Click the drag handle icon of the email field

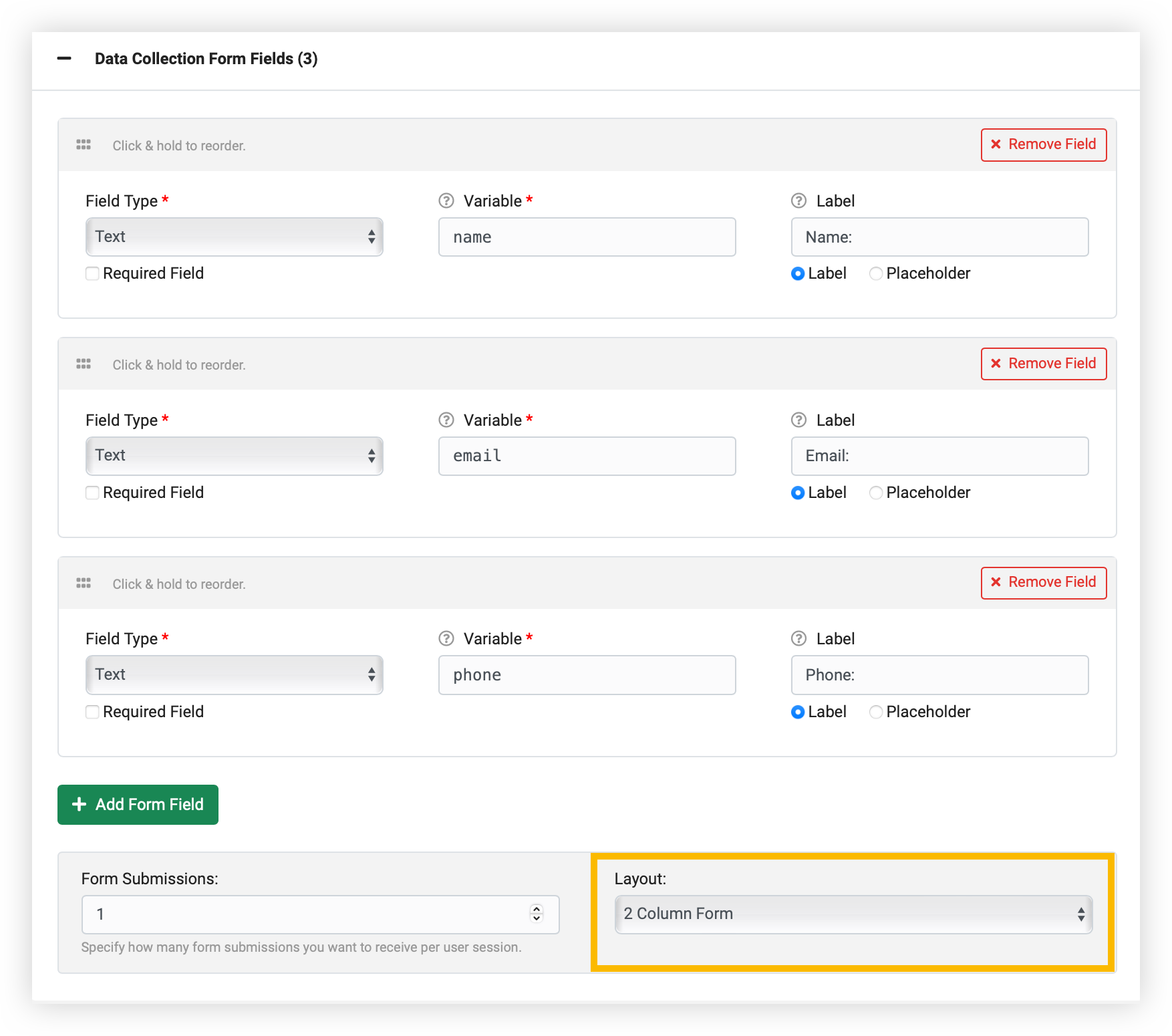(84, 364)
